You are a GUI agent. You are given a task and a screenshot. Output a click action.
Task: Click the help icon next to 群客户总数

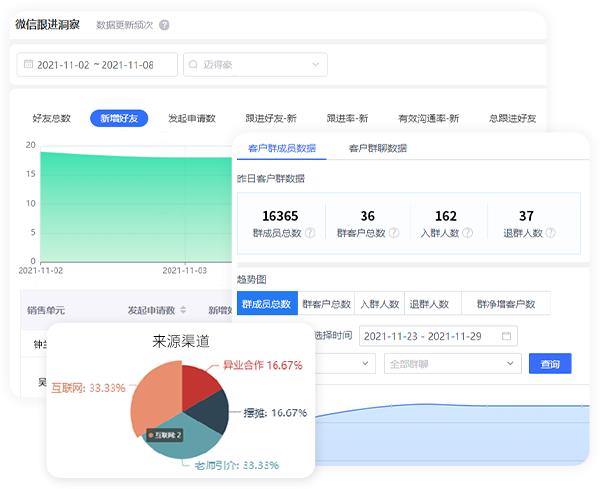coord(394,233)
